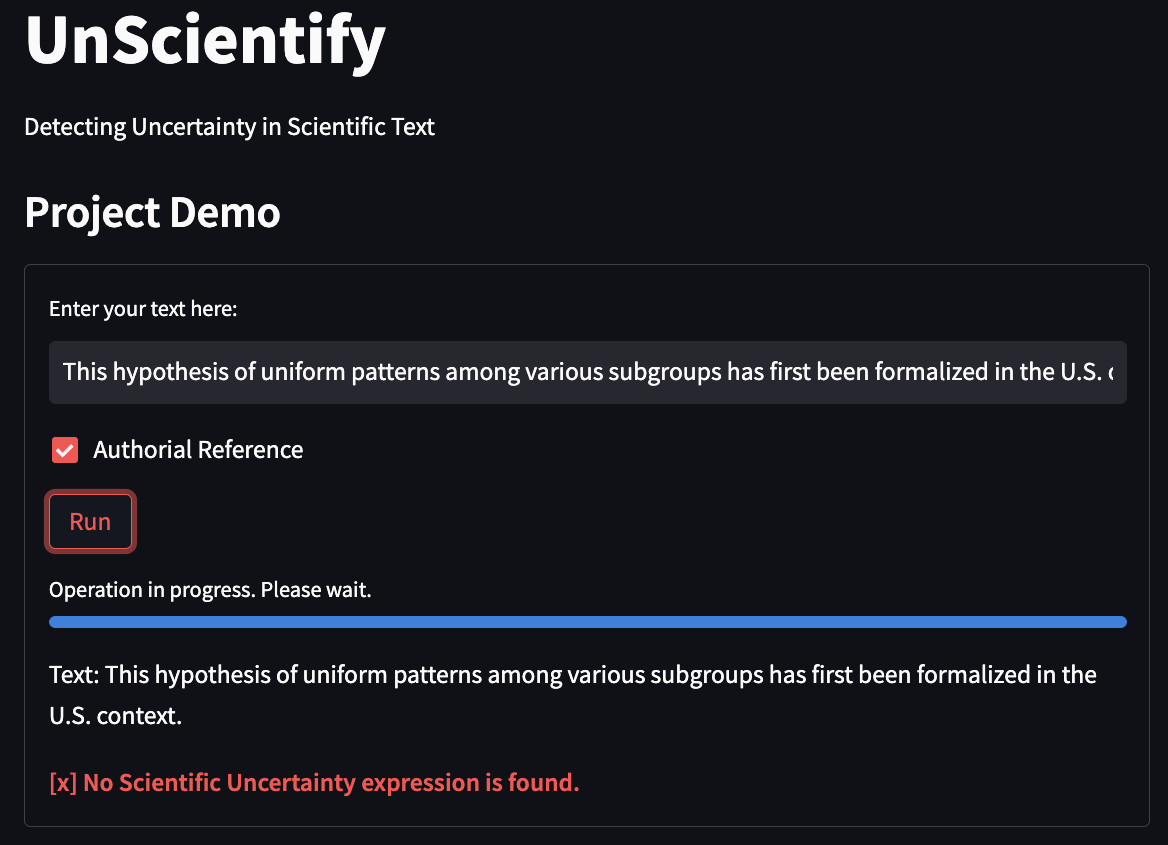
Task: Click the left end of the progress bar
Action: click(x=56, y=622)
